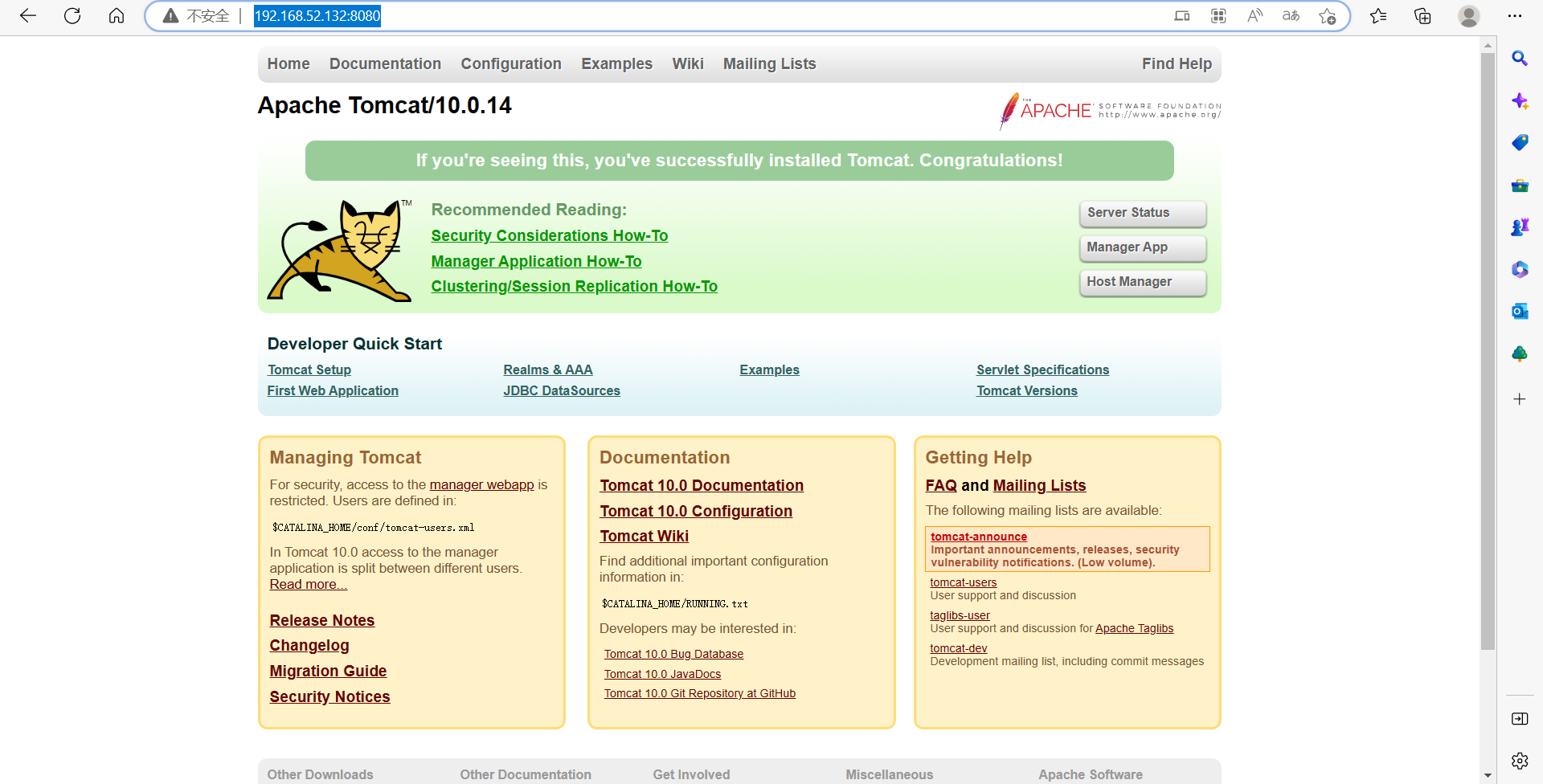
Task: Open the Documentation menu item
Action: coord(385,63)
